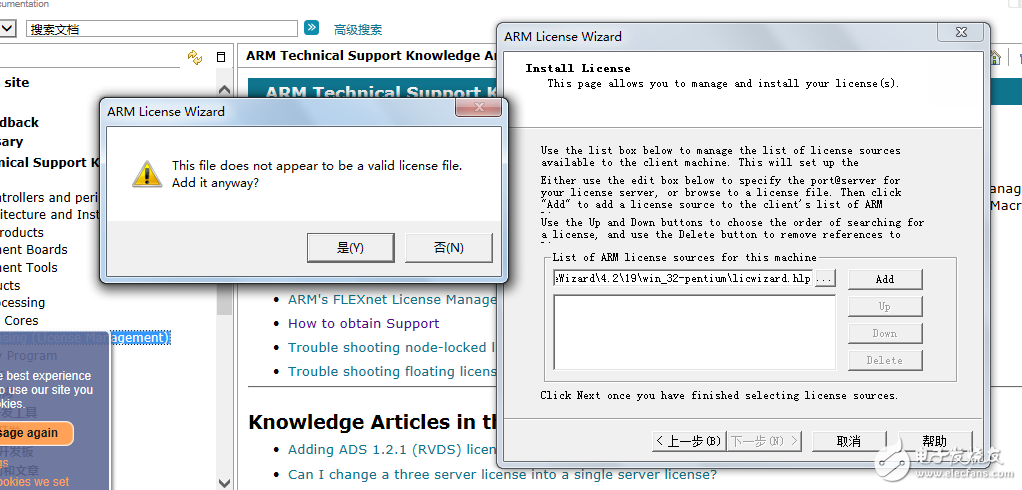
Task: Close the ARM License Wizard warning dialog
Action: (478, 107)
